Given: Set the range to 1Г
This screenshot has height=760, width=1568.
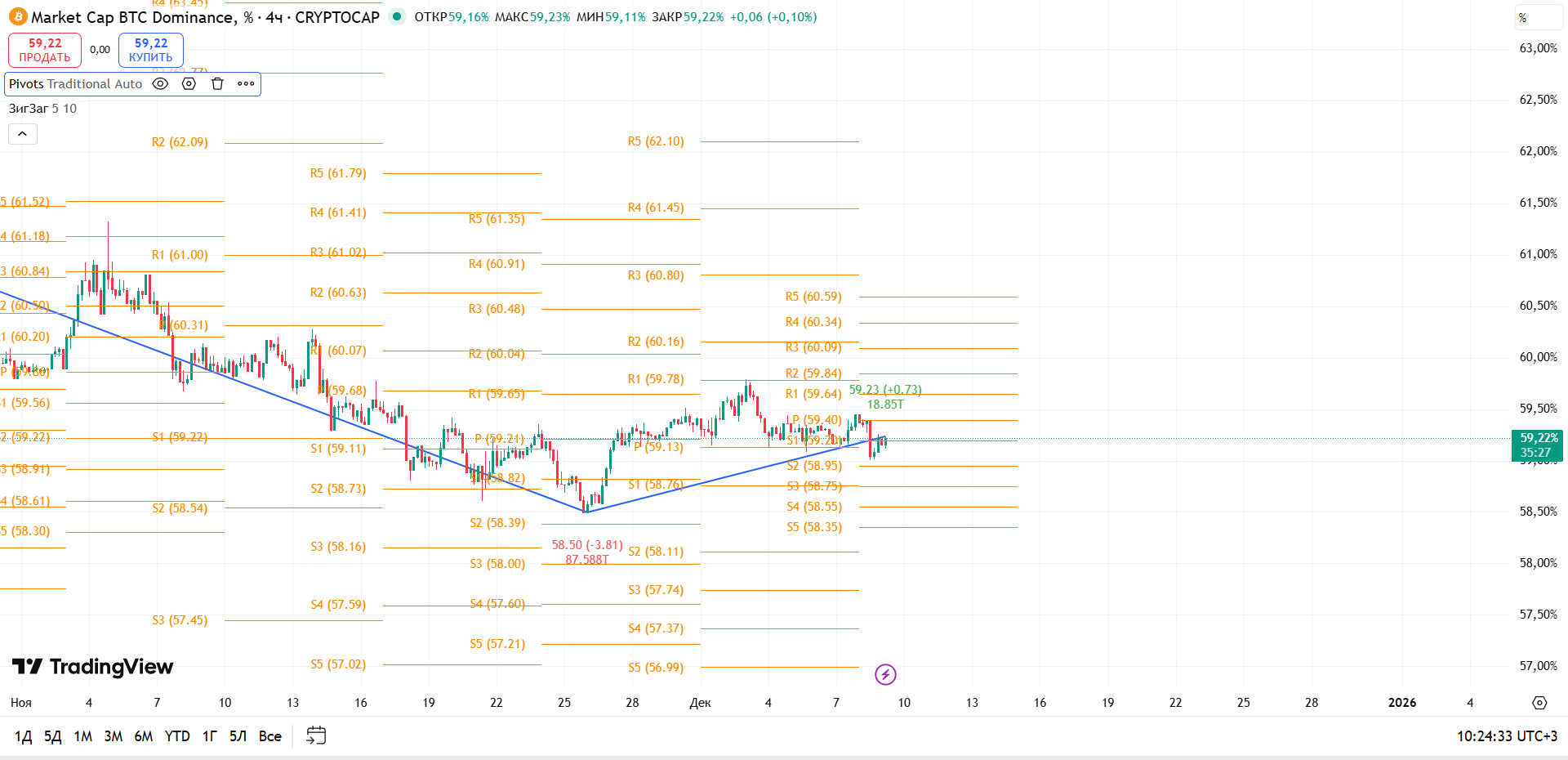Looking at the screenshot, I should pos(209,736).
